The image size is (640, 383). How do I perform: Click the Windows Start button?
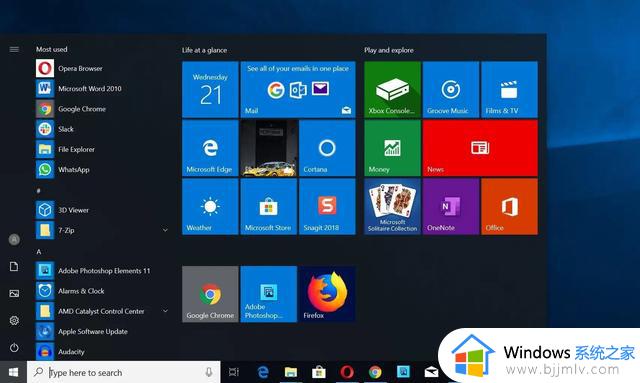point(13,372)
